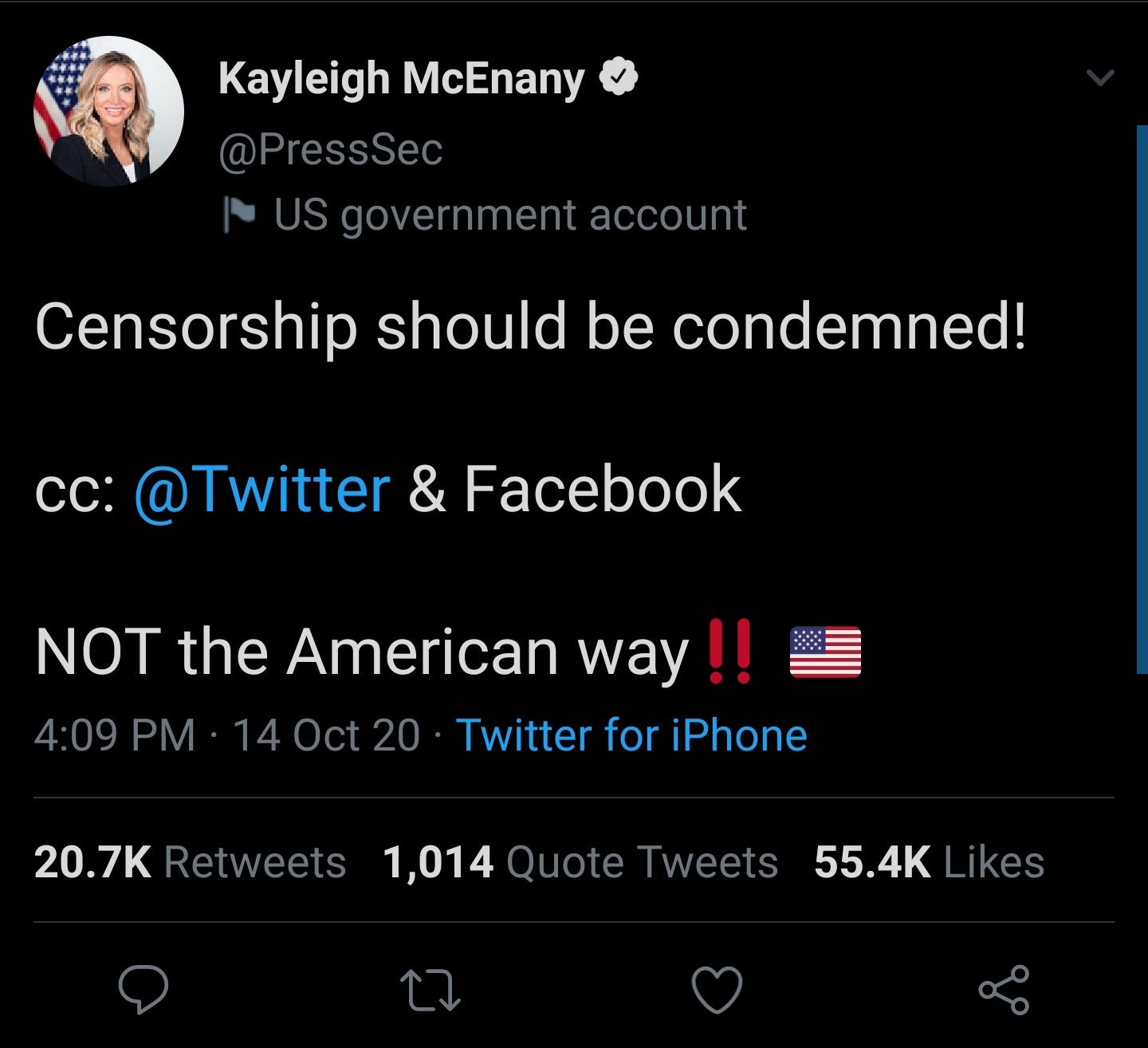
Task: Click the red double exclamation emoji
Action: [x=729, y=652]
